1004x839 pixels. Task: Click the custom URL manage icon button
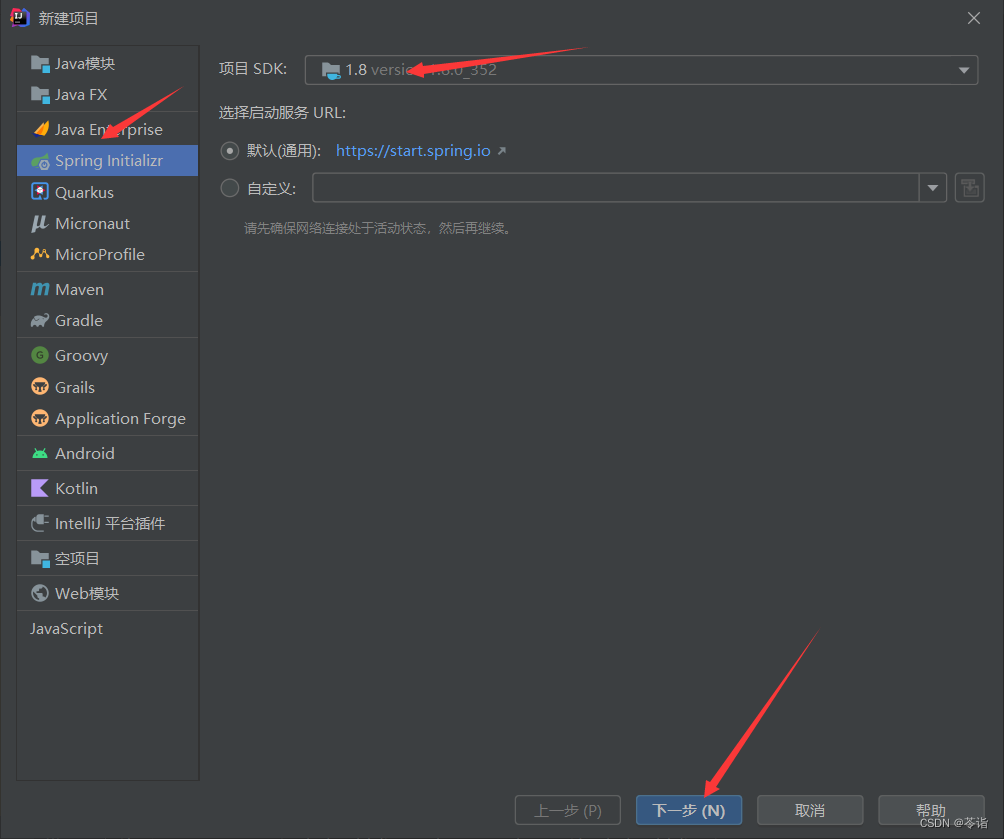pos(969,188)
